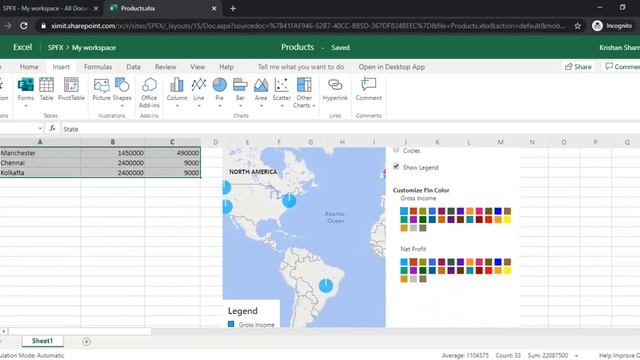This screenshot has height=360, width=640.
Task: Select column header D
Action: coord(216,142)
